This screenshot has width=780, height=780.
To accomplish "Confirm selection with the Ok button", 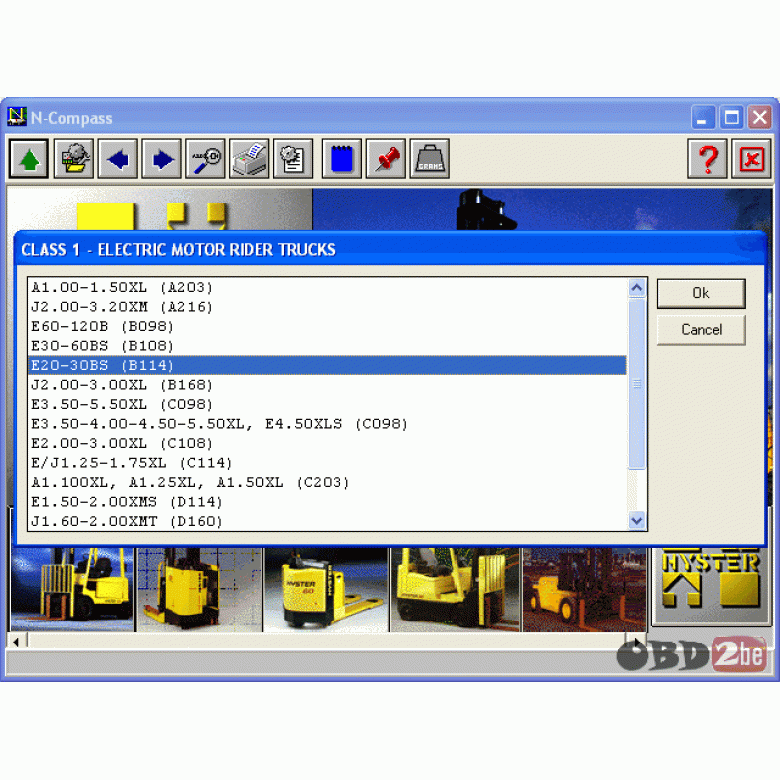I will [701, 293].
